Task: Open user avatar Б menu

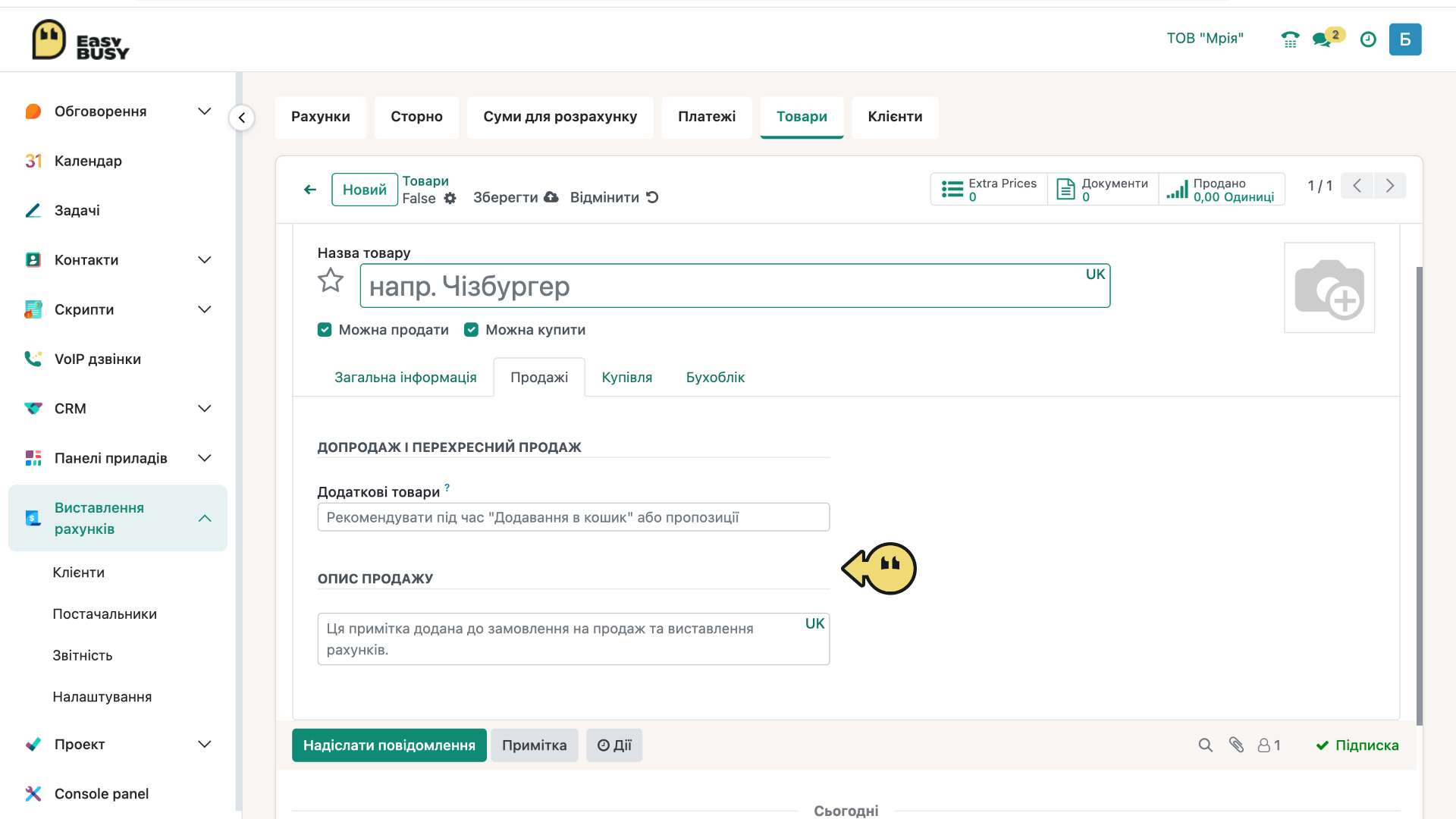Action: (1405, 39)
